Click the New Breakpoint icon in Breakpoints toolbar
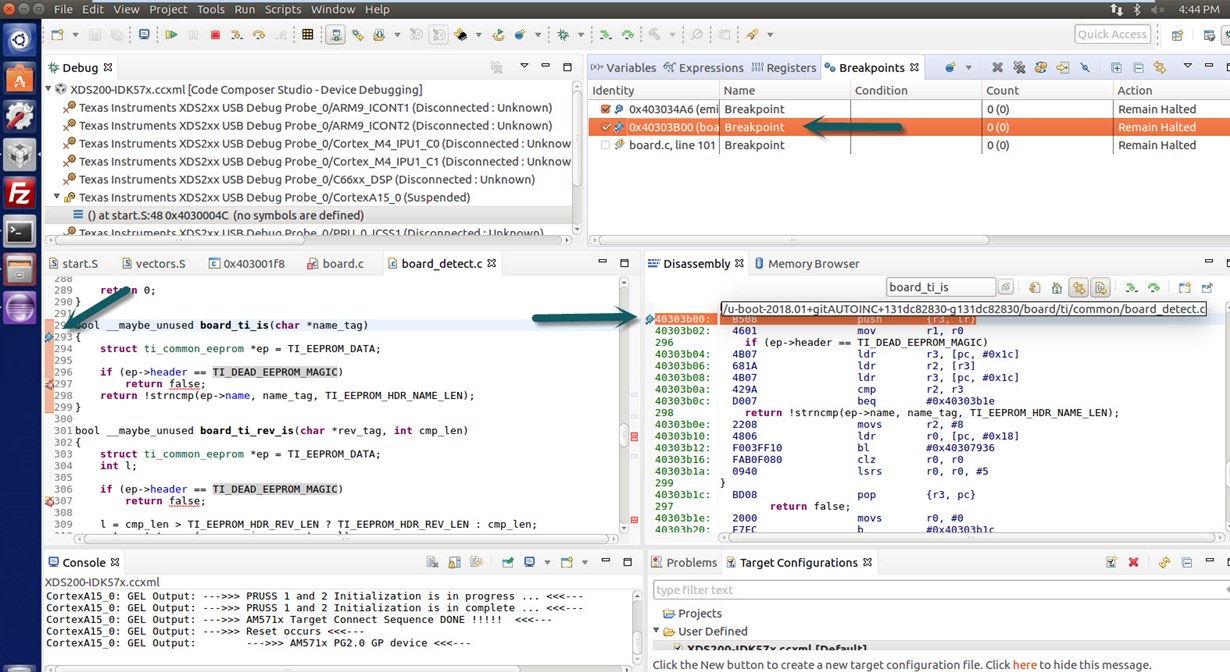 point(951,68)
